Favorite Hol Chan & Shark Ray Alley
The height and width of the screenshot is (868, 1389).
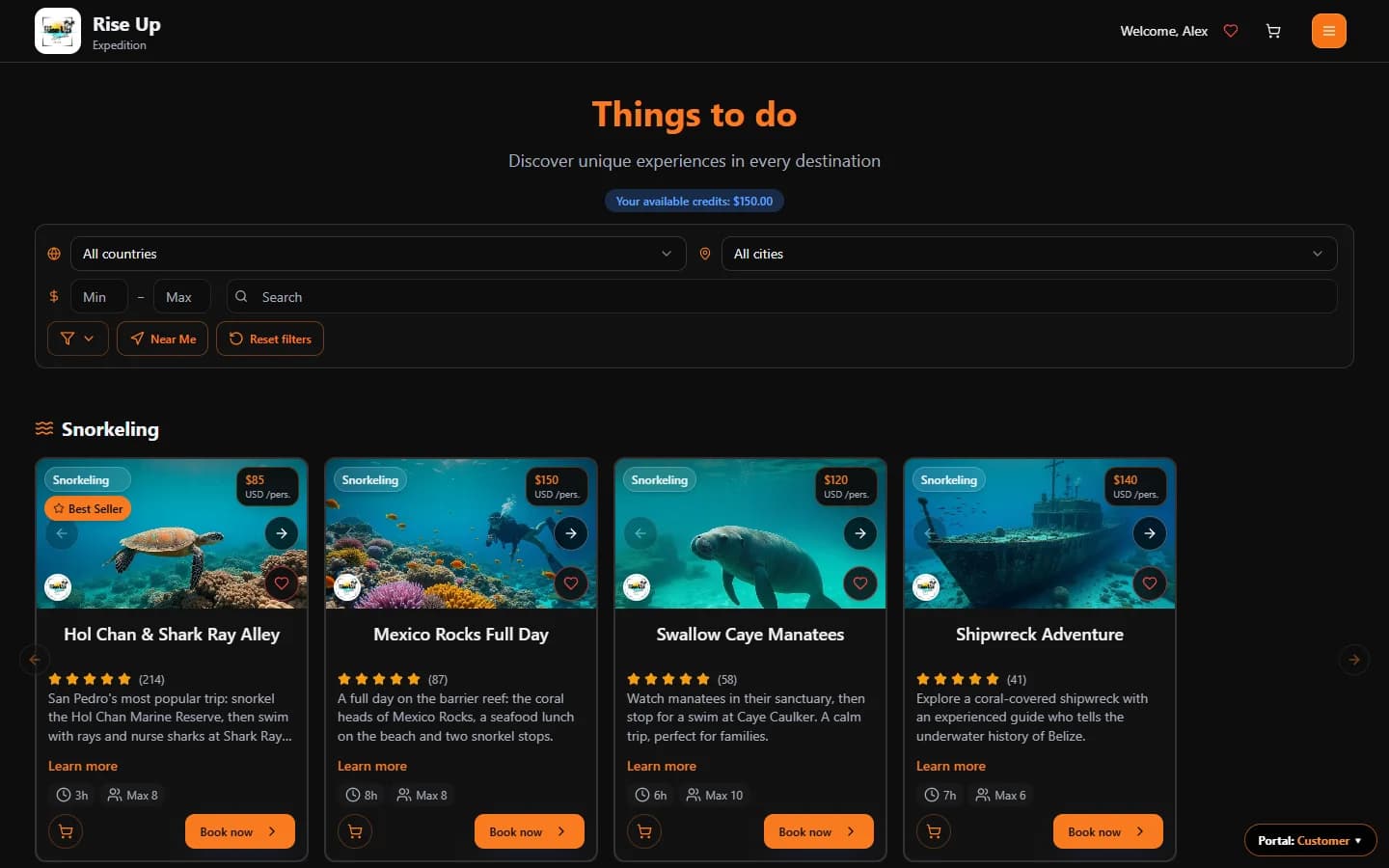[282, 583]
